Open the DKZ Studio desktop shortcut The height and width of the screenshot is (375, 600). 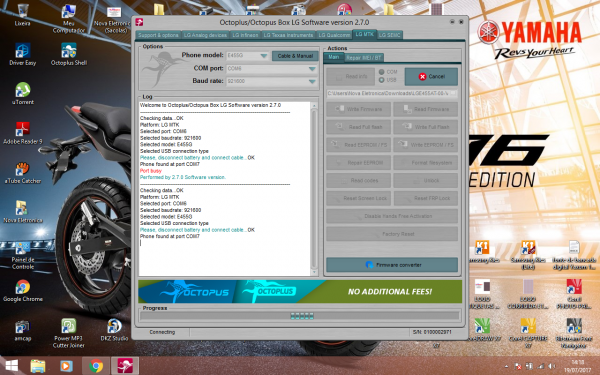click(x=114, y=330)
